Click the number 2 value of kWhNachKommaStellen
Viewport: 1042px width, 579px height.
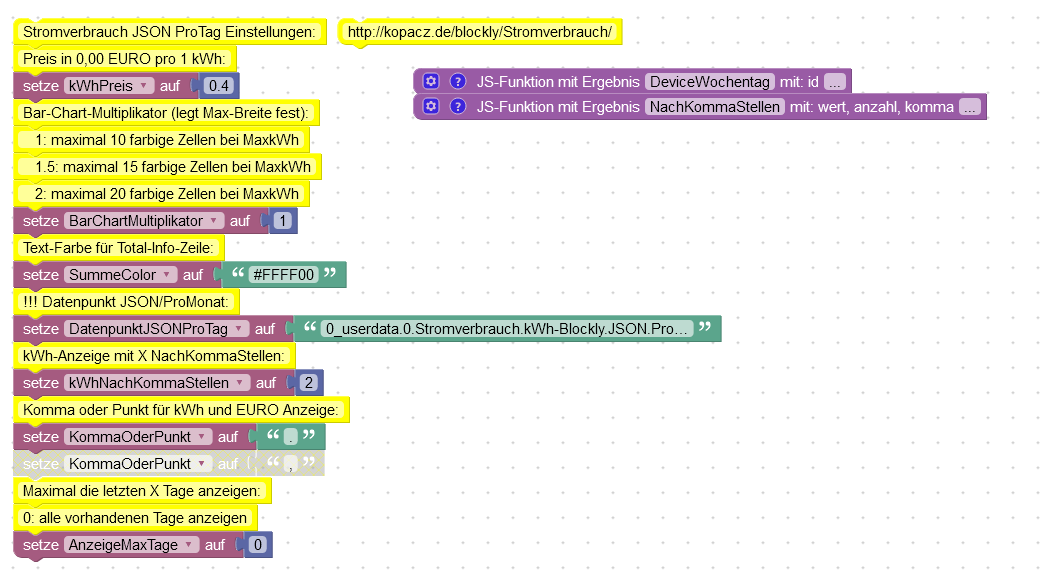(x=308, y=383)
